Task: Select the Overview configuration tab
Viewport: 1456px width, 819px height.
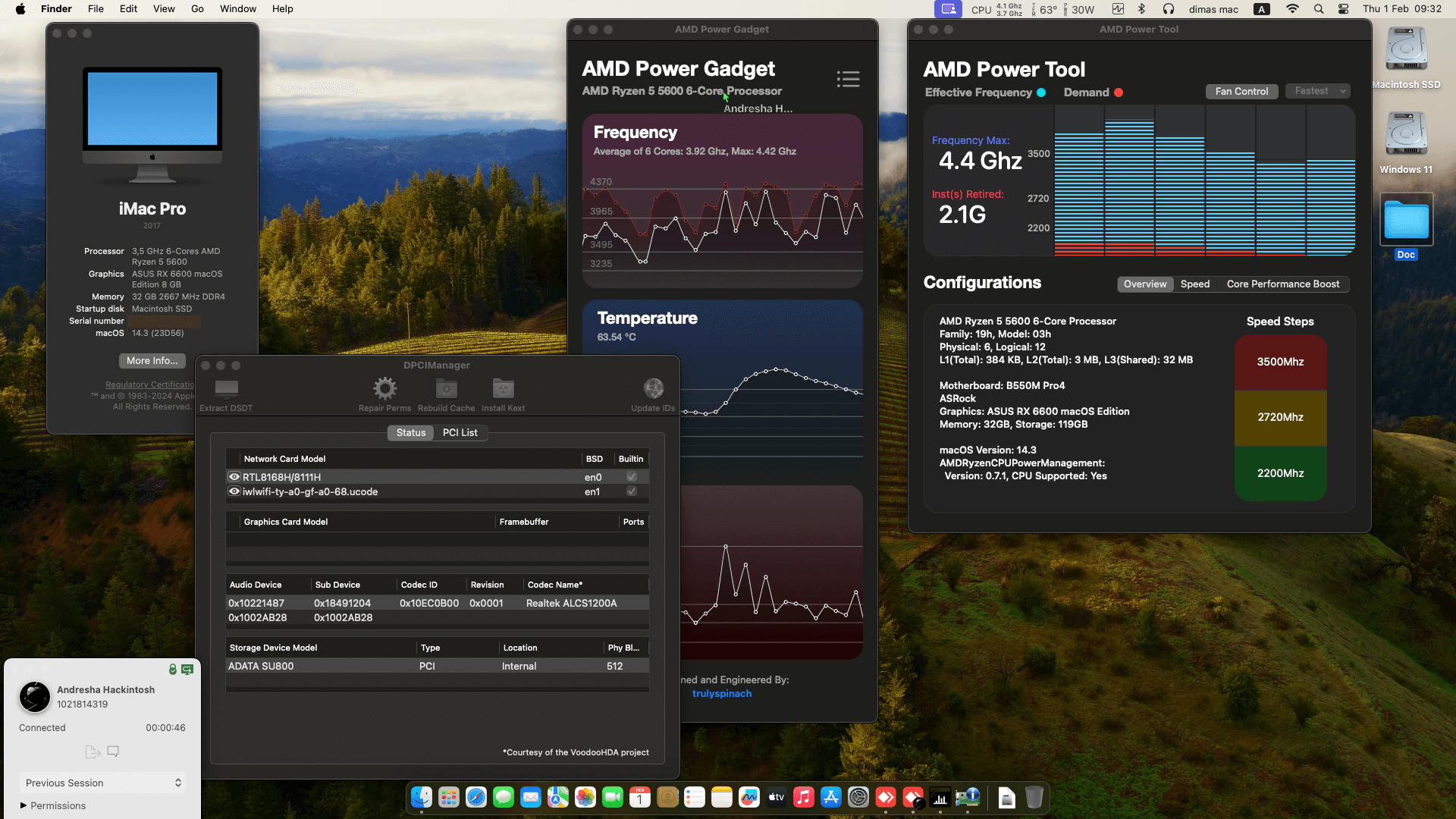Action: point(1145,284)
